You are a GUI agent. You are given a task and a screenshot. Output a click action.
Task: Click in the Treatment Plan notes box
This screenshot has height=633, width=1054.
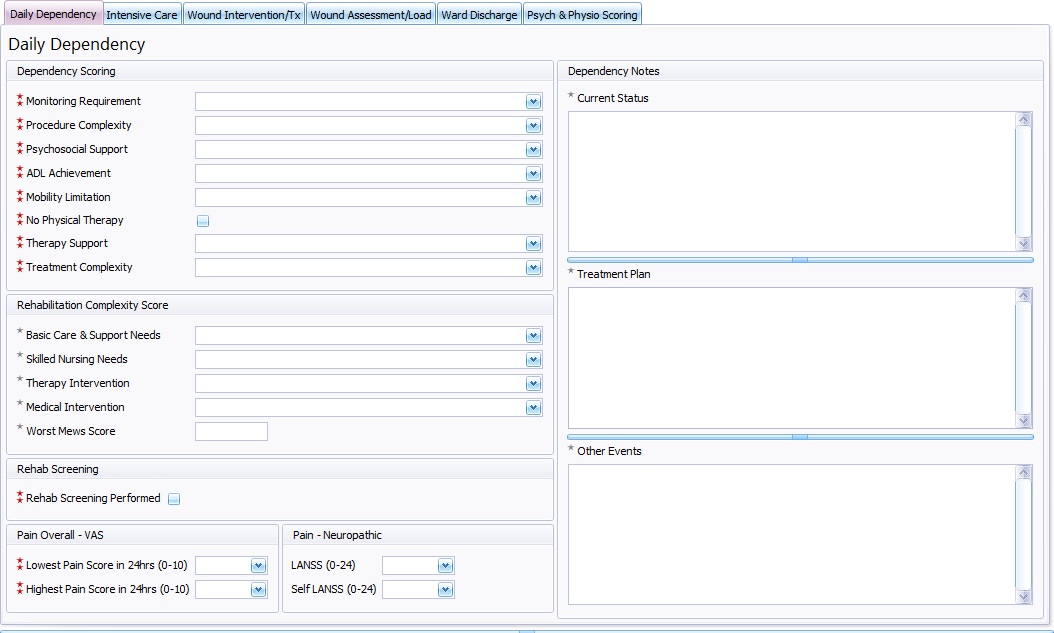[791, 358]
